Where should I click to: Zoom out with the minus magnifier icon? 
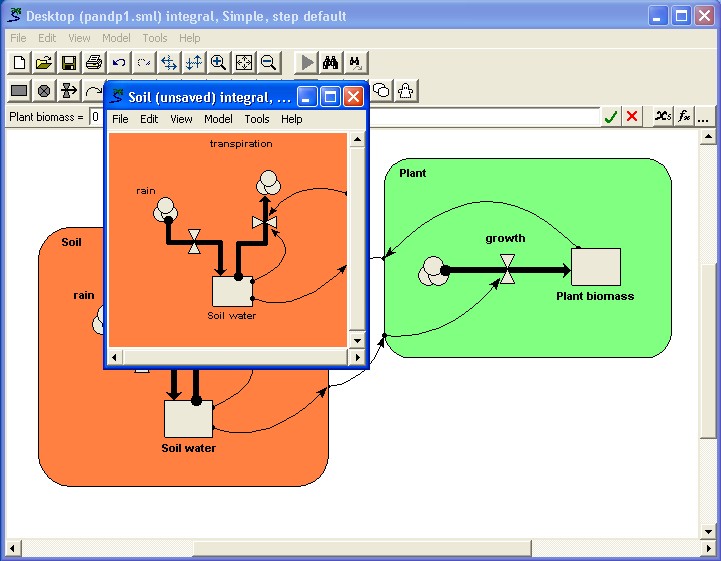[268, 63]
